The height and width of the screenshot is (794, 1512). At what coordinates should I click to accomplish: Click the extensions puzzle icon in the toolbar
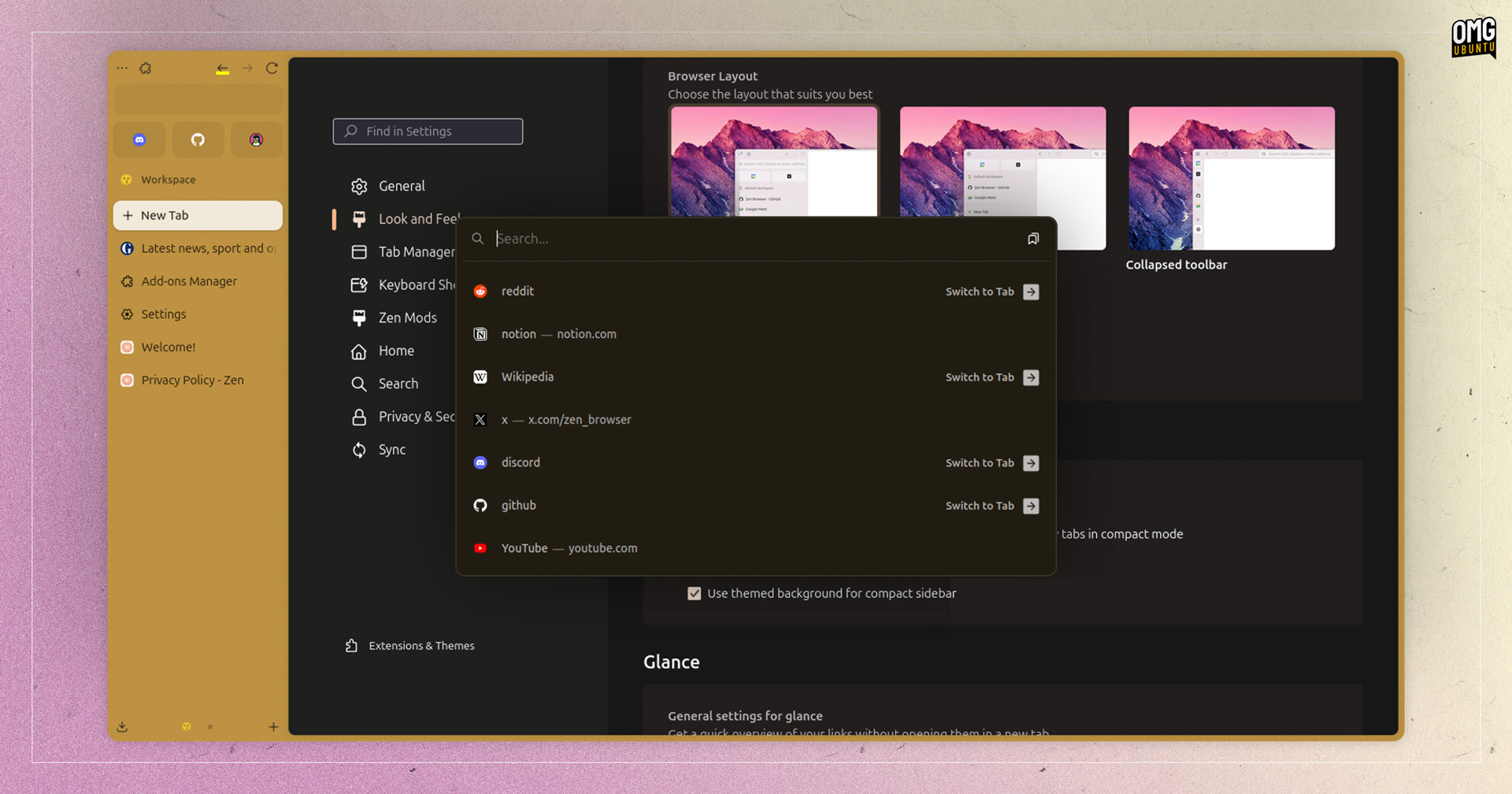click(x=146, y=69)
